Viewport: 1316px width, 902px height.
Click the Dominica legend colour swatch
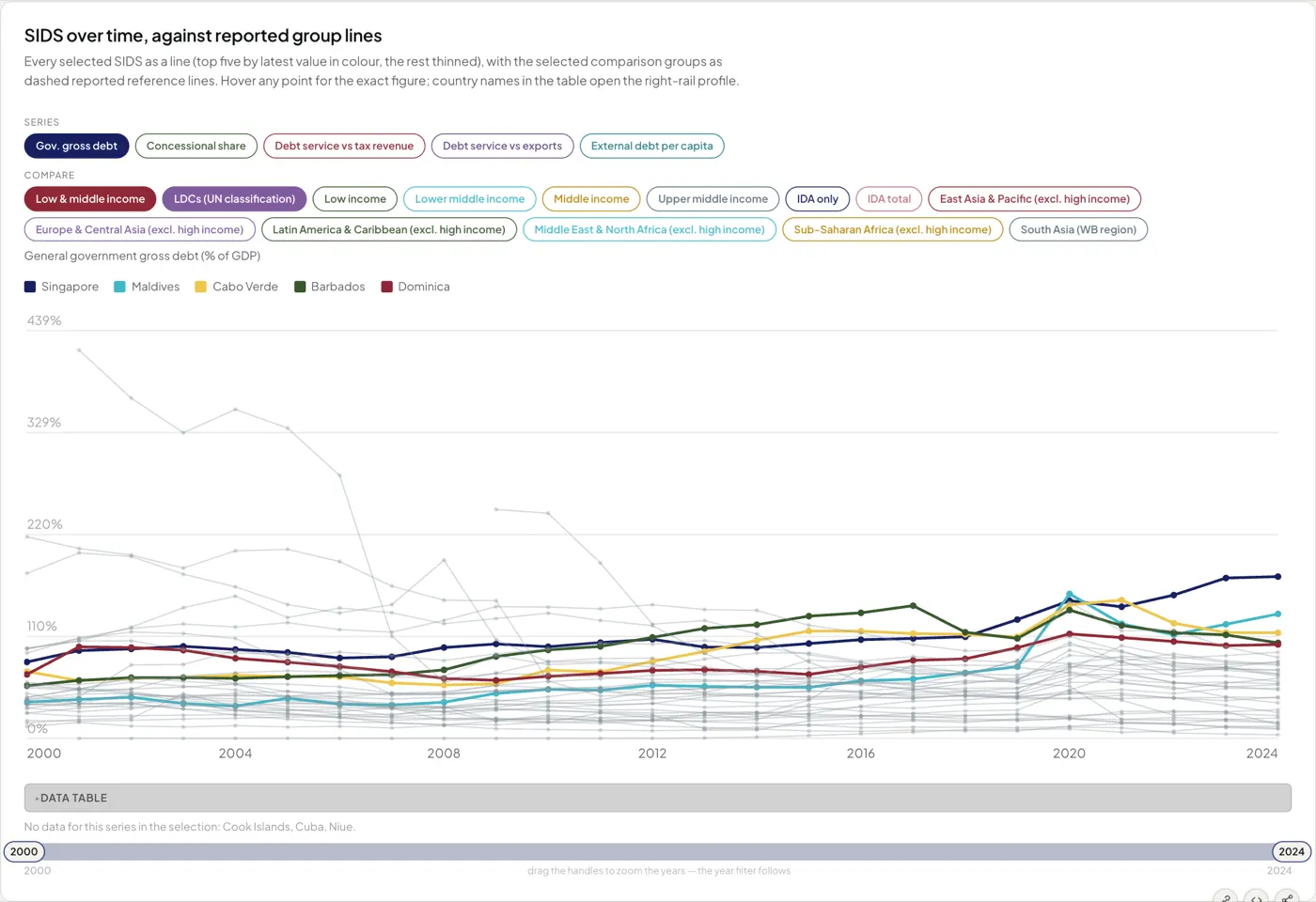pyautogui.click(x=386, y=287)
